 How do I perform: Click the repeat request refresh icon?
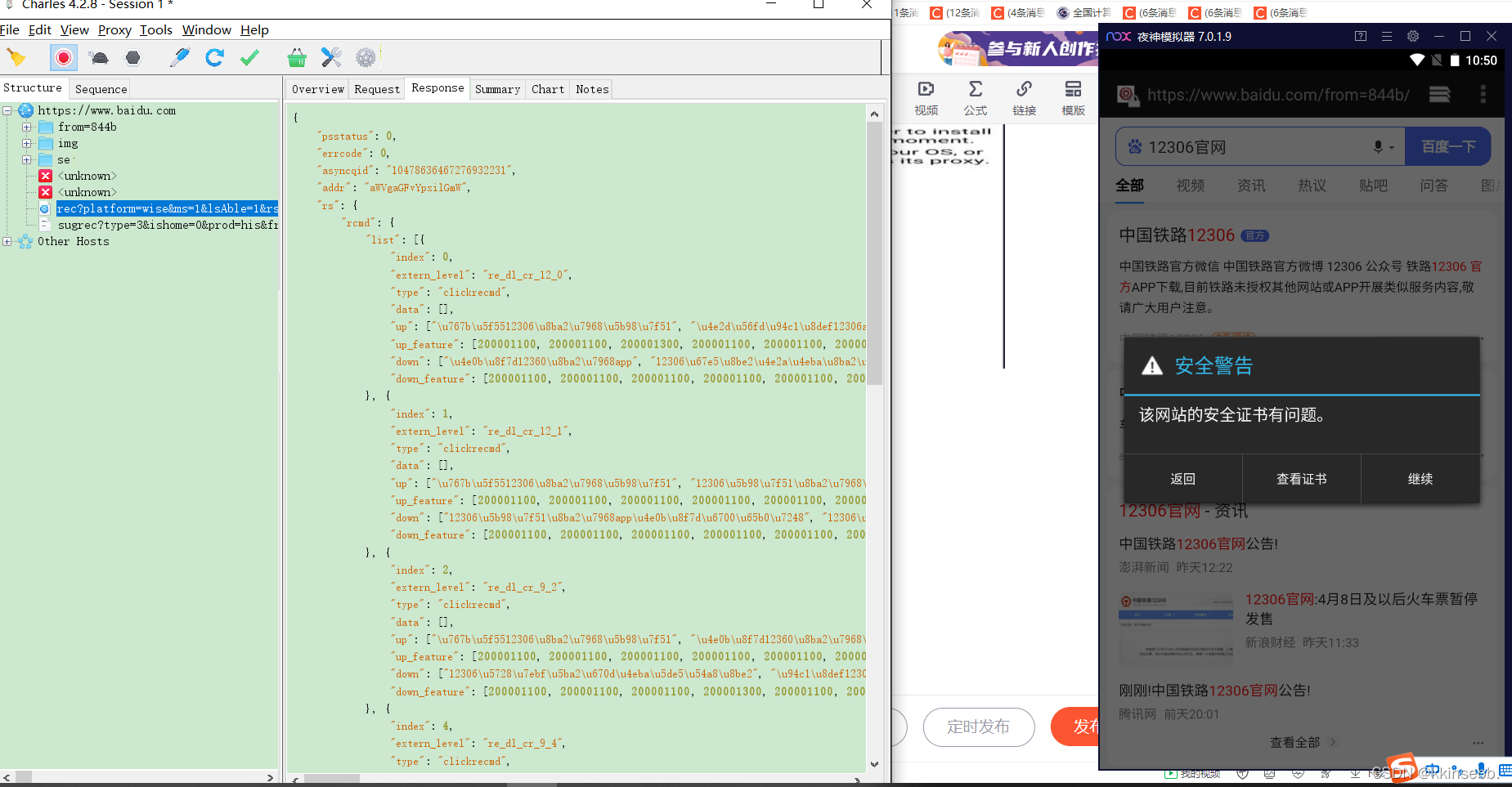(x=214, y=57)
